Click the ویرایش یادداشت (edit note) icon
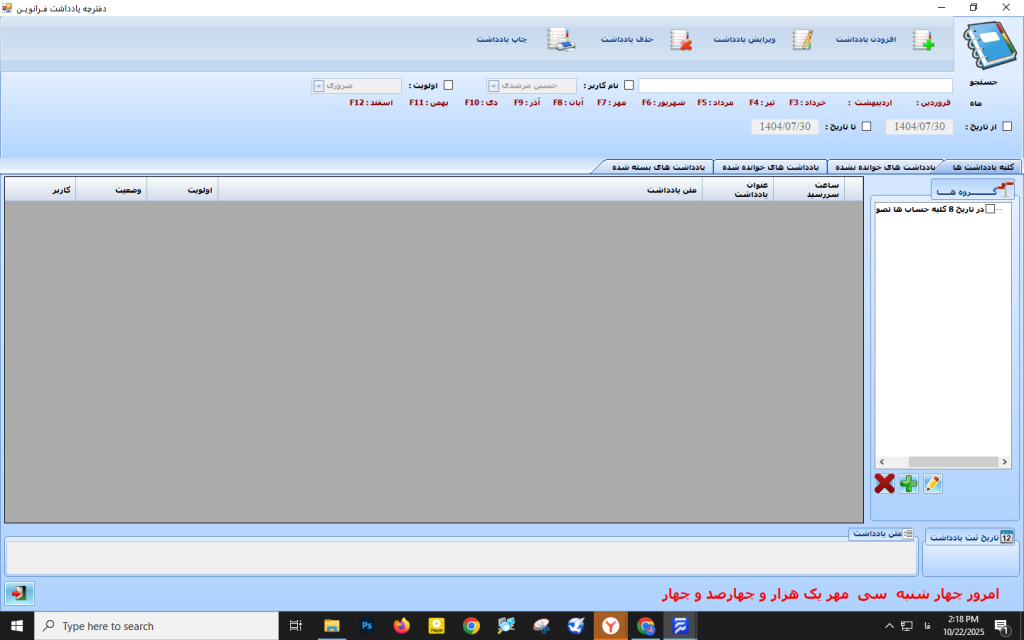 click(801, 40)
